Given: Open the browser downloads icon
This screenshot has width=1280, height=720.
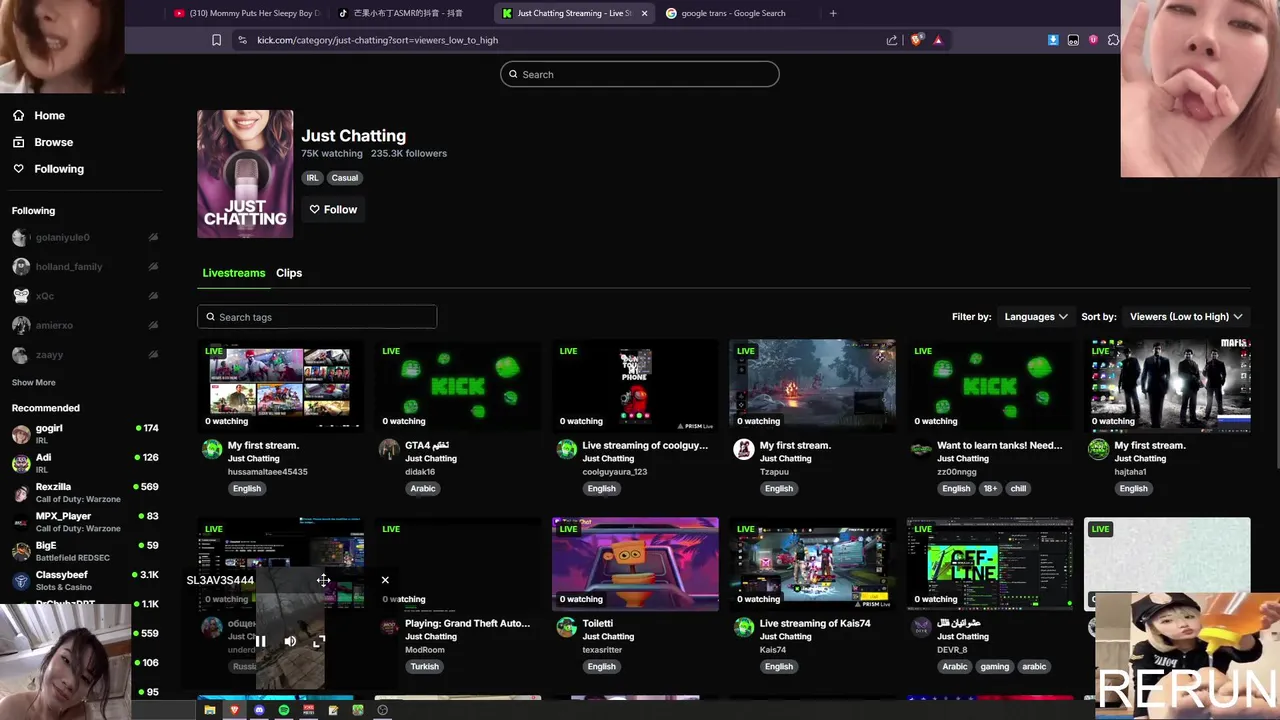Looking at the screenshot, I should point(1053,40).
